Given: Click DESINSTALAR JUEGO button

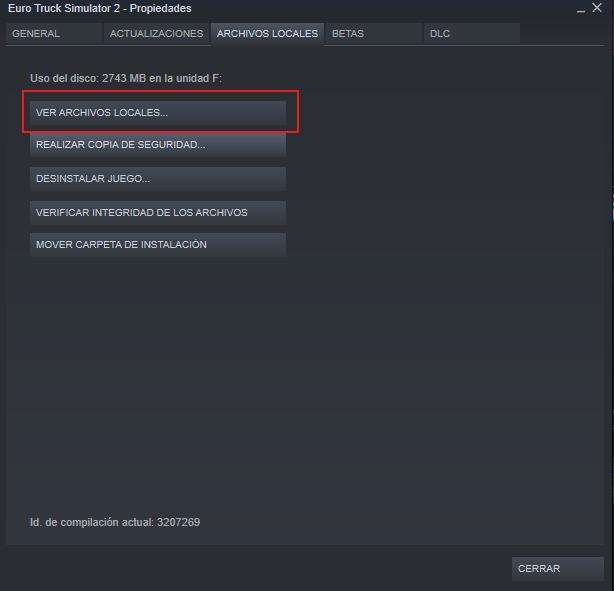Looking at the screenshot, I should (158, 179).
